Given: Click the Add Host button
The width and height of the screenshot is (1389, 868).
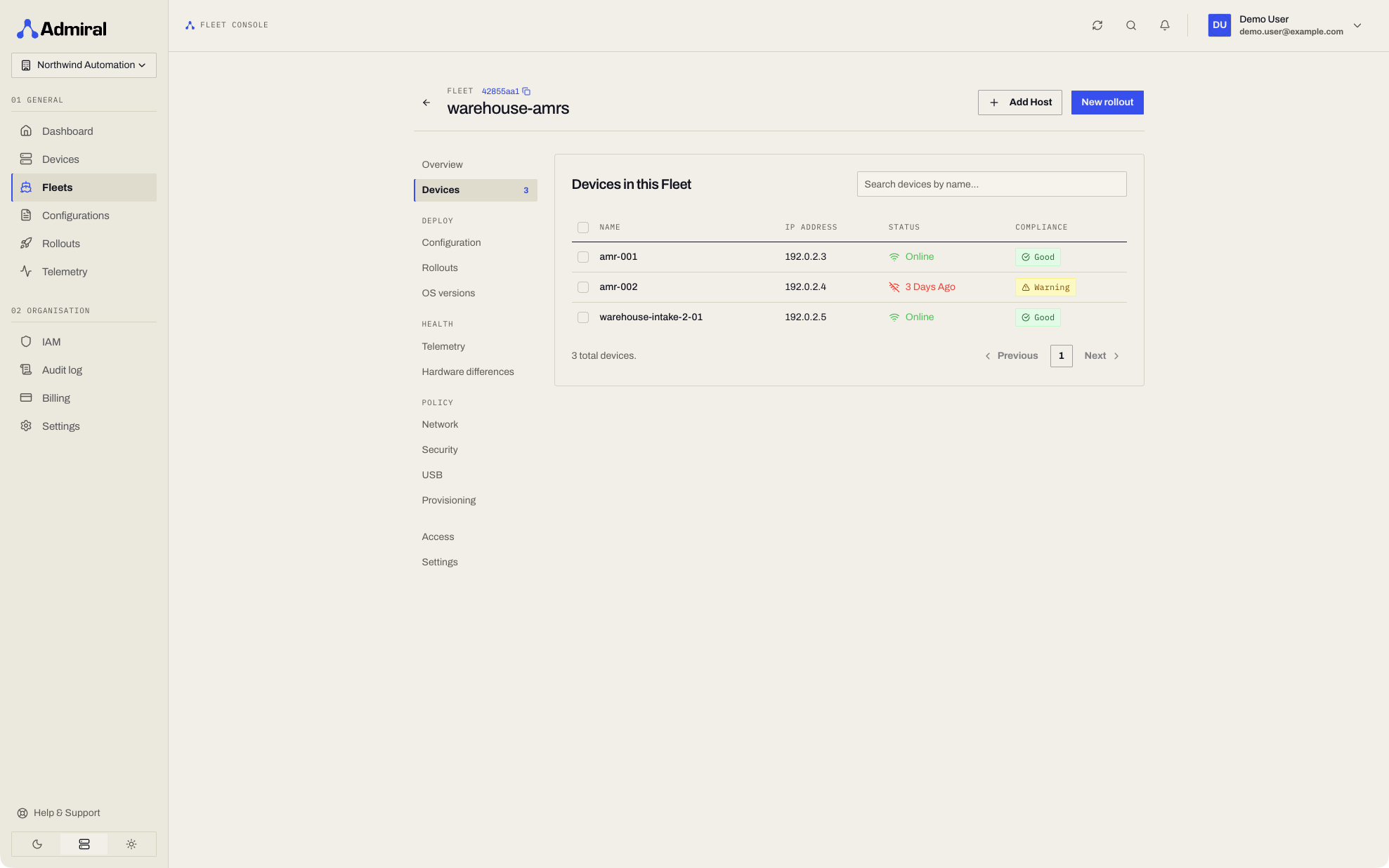Looking at the screenshot, I should pos(1019,103).
